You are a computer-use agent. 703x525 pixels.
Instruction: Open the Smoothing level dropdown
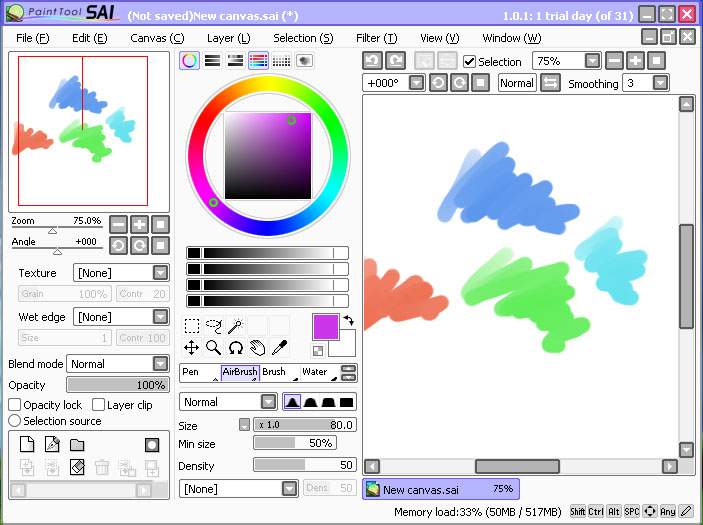[x=660, y=83]
